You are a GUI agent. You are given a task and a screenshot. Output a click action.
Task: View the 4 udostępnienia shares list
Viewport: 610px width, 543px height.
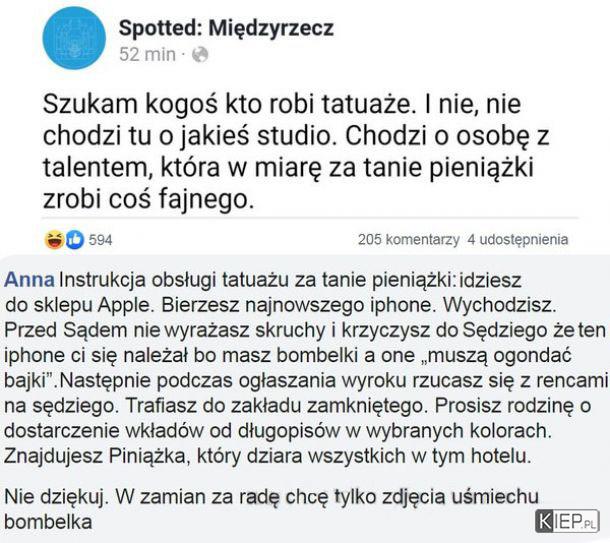[x=518, y=240]
